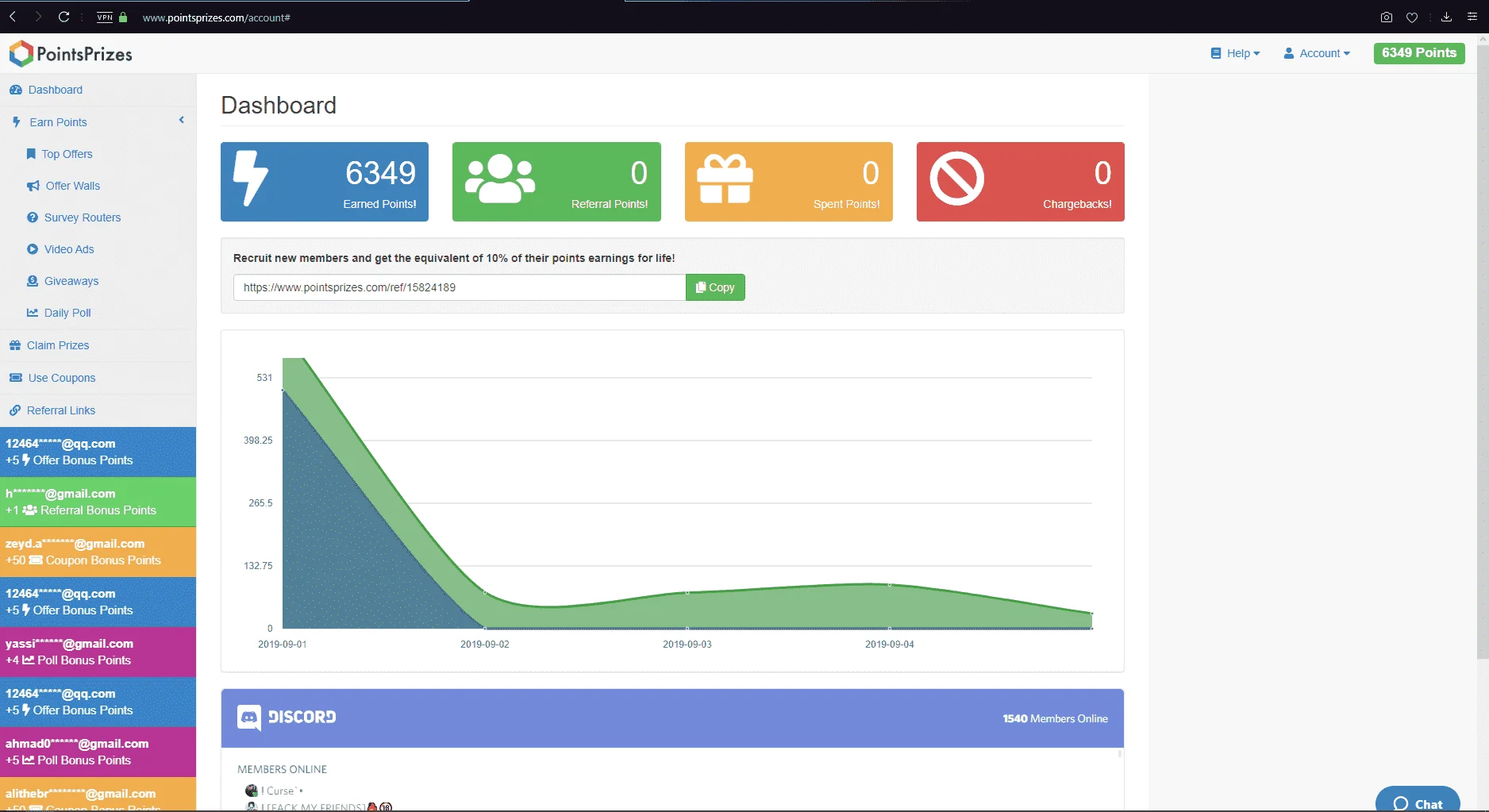
Task: Open browser easy setup menu icon
Action: [x=1472, y=17]
